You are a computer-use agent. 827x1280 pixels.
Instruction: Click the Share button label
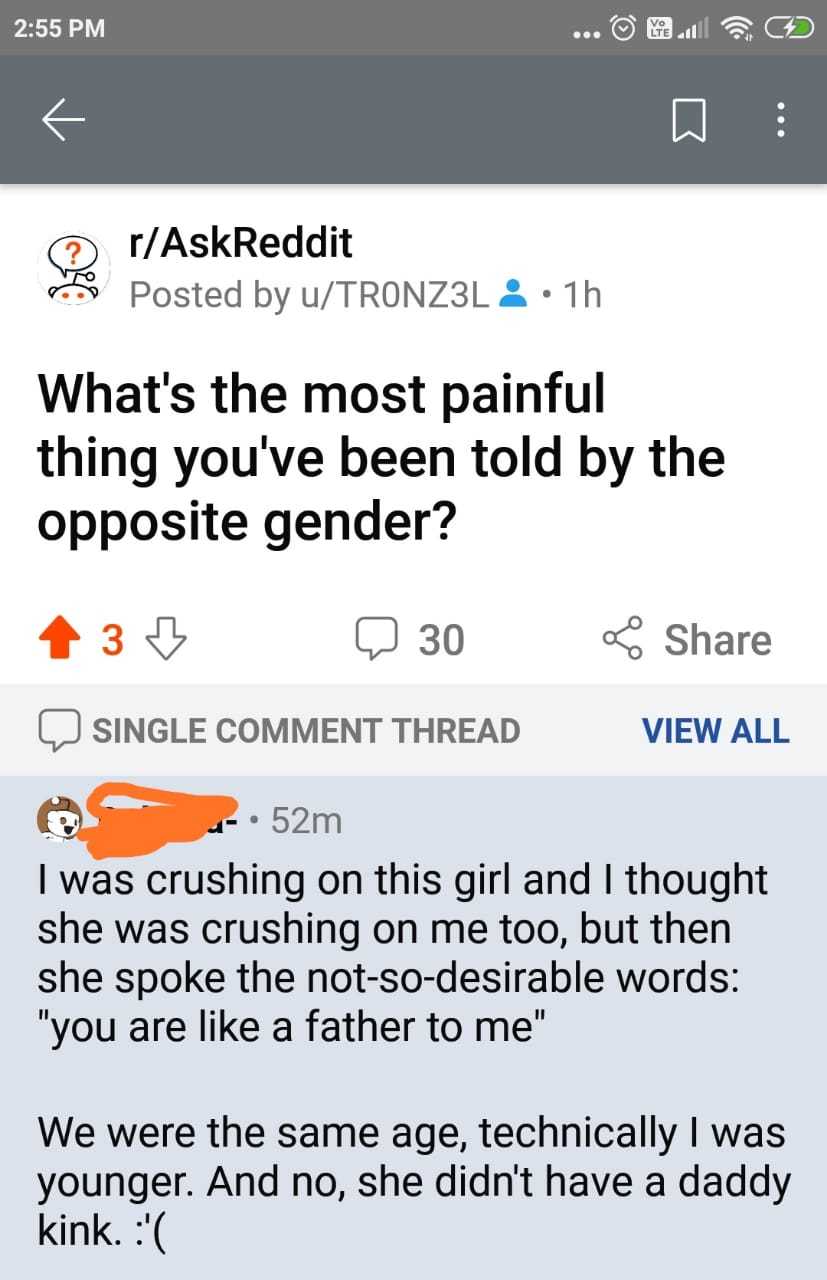click(x=717, y=640)
